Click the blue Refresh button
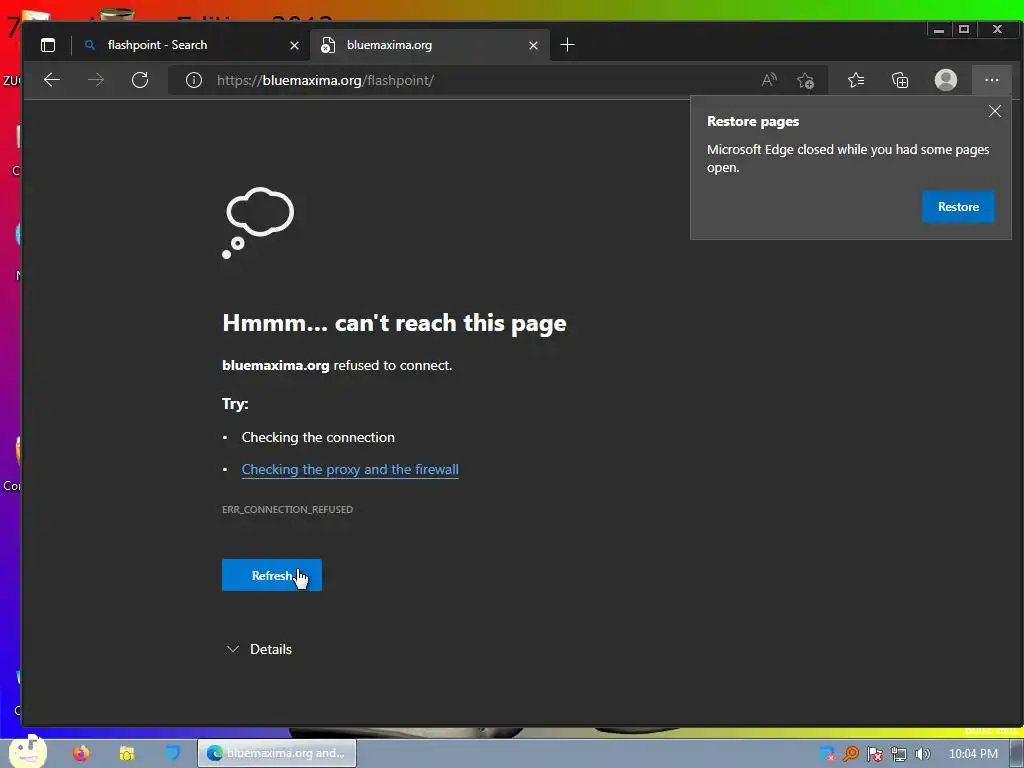This screenshot has height=768, width=1024. (x=272, y=575)
